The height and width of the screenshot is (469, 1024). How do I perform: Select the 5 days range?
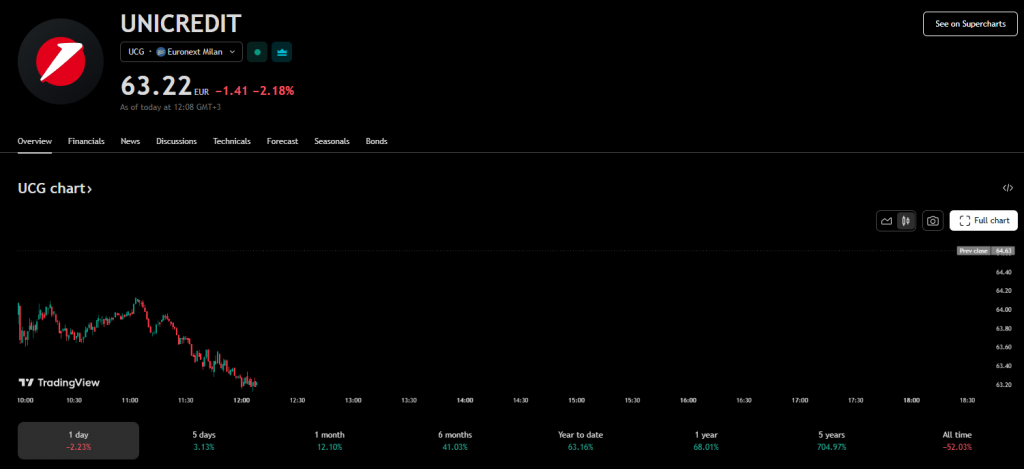(204, 440)
